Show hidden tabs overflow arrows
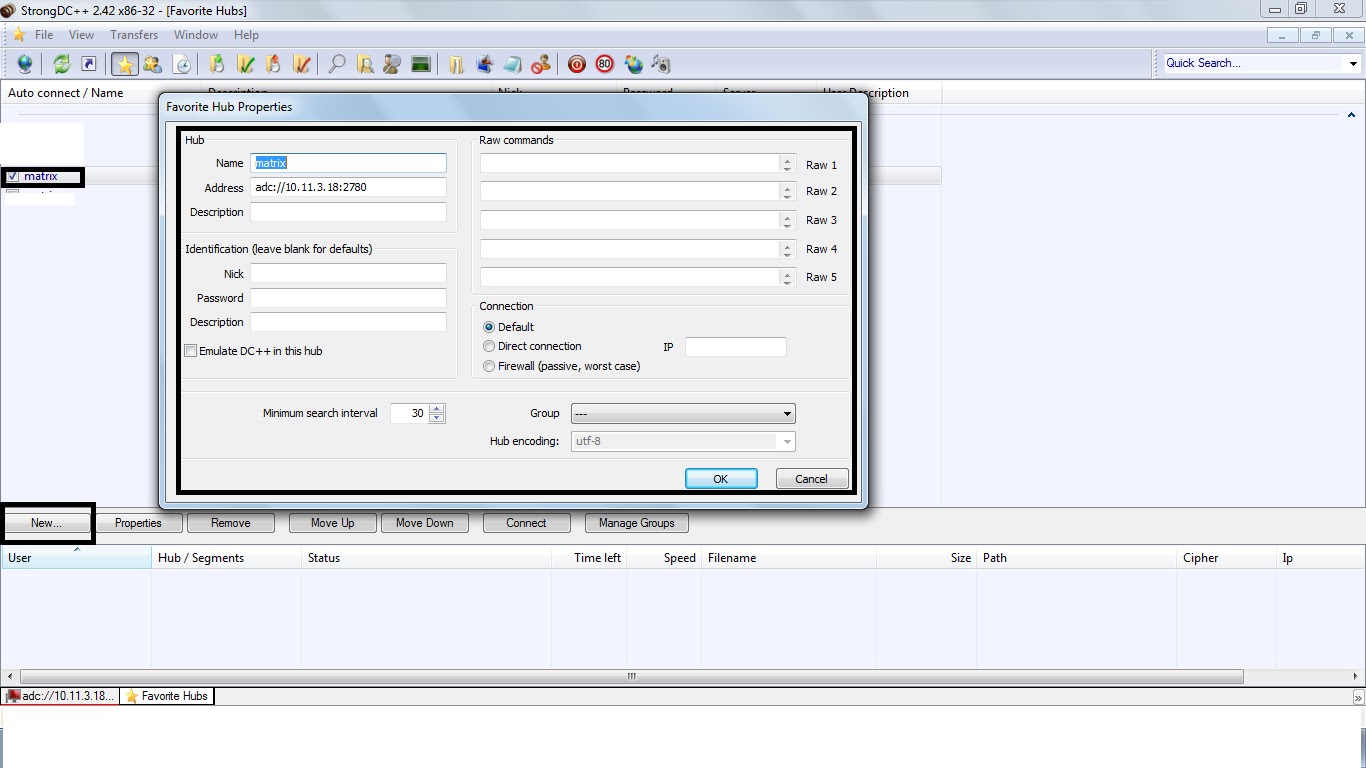The height and width of the screenshot is (768, 1366). [1358, 697]
